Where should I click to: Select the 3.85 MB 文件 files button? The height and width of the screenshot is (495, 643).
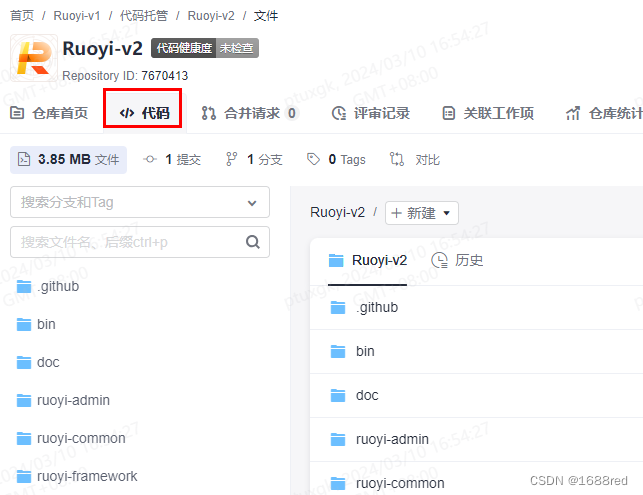click(x=68, y=160)
